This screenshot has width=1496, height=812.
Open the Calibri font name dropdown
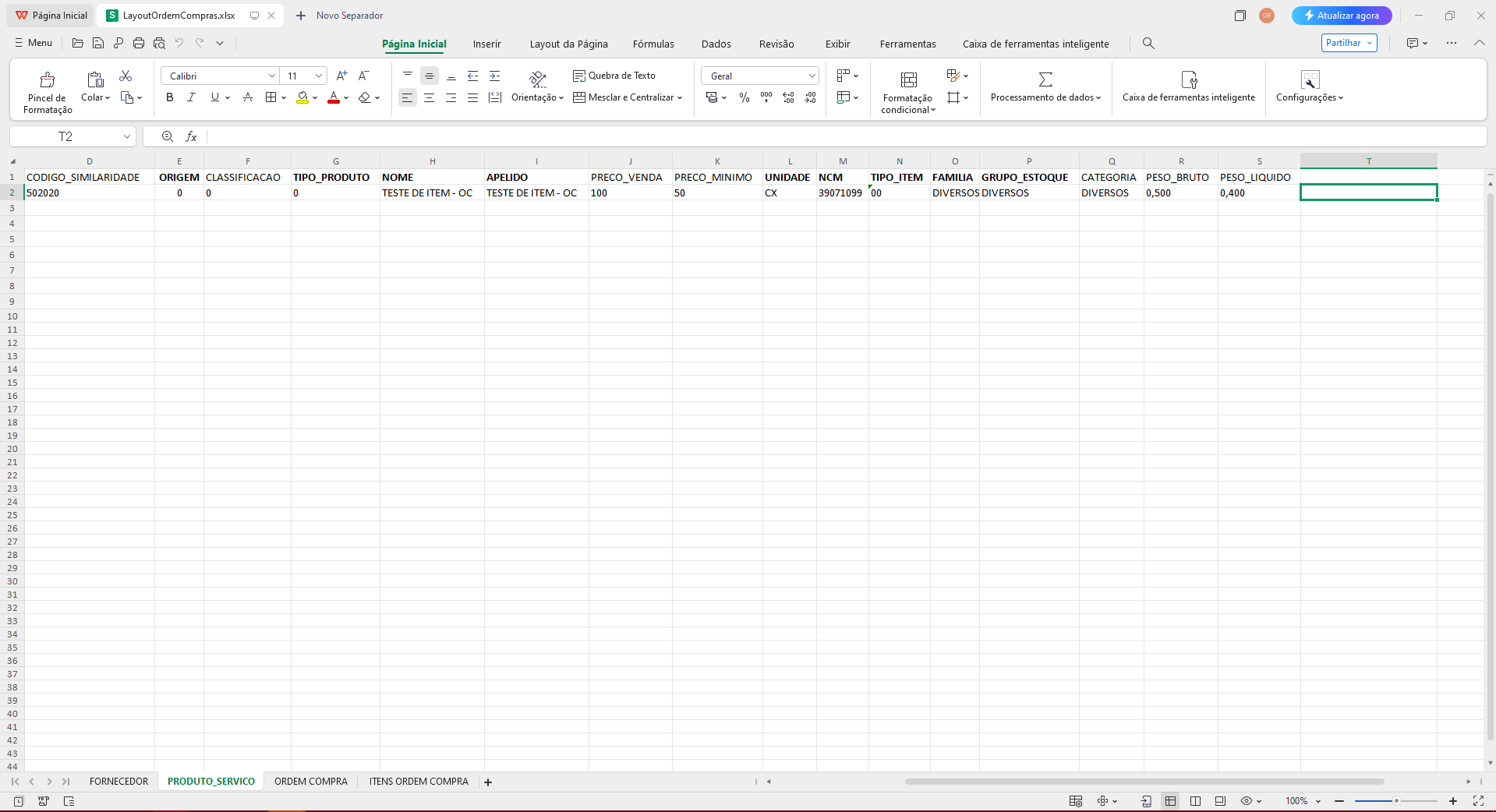[272, 76]
